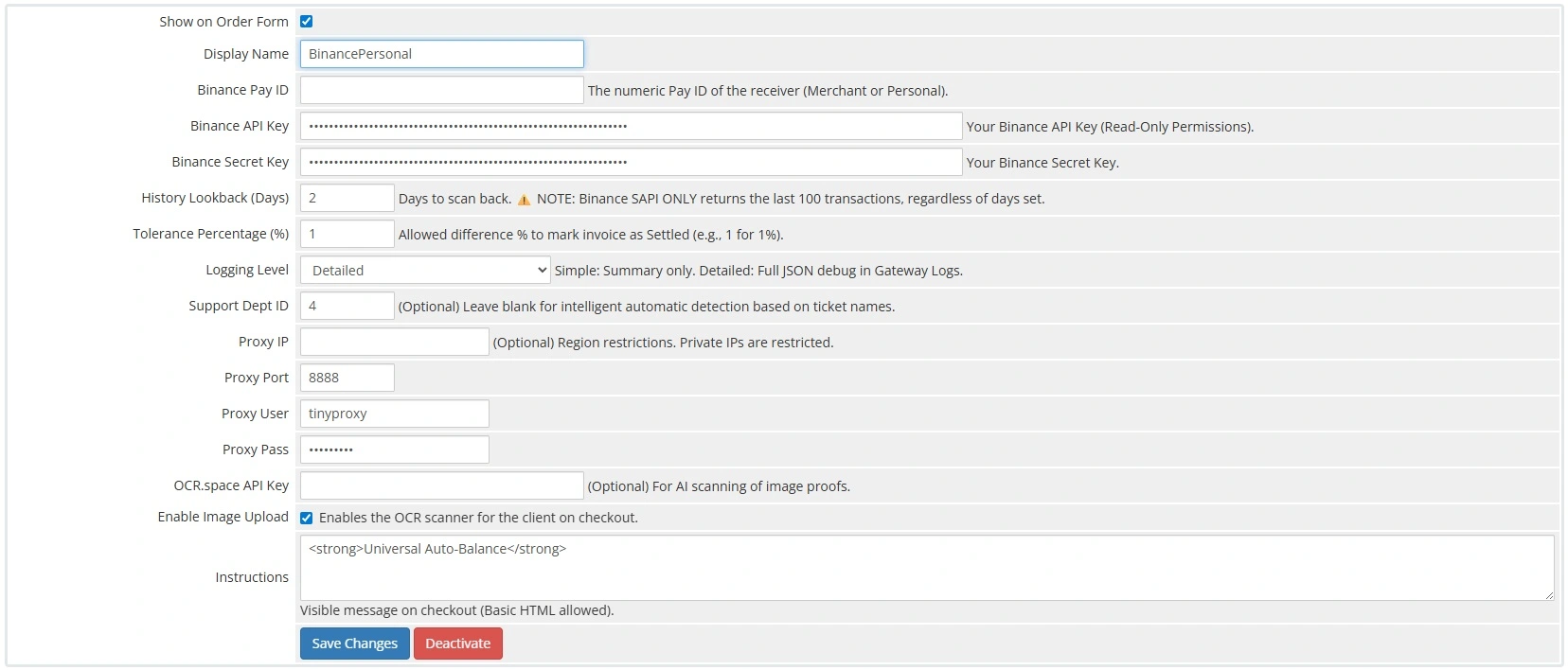Image resolution: width=1568 pixels, height=670 pixels.
Task: Open the Logging Level dropdown
Action: (423, 270)
